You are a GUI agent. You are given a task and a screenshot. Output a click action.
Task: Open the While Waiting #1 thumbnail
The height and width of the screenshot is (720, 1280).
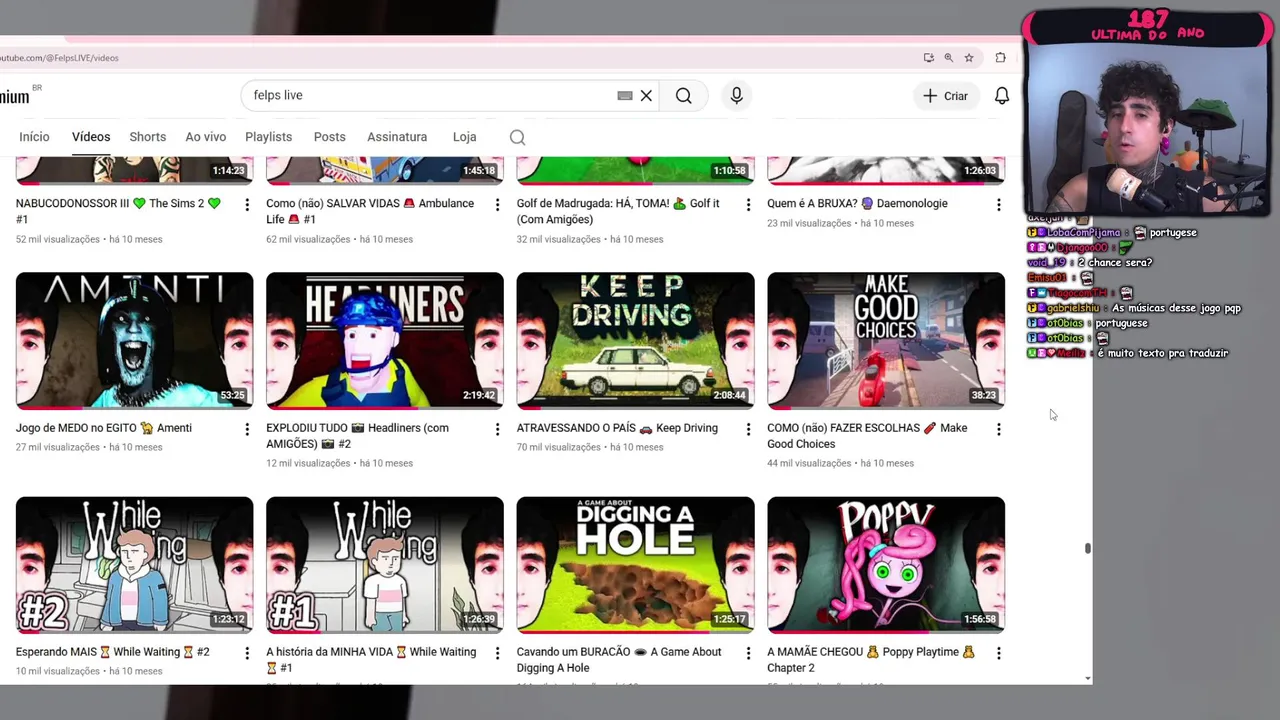pyautogui.click(x=385, y=564)
